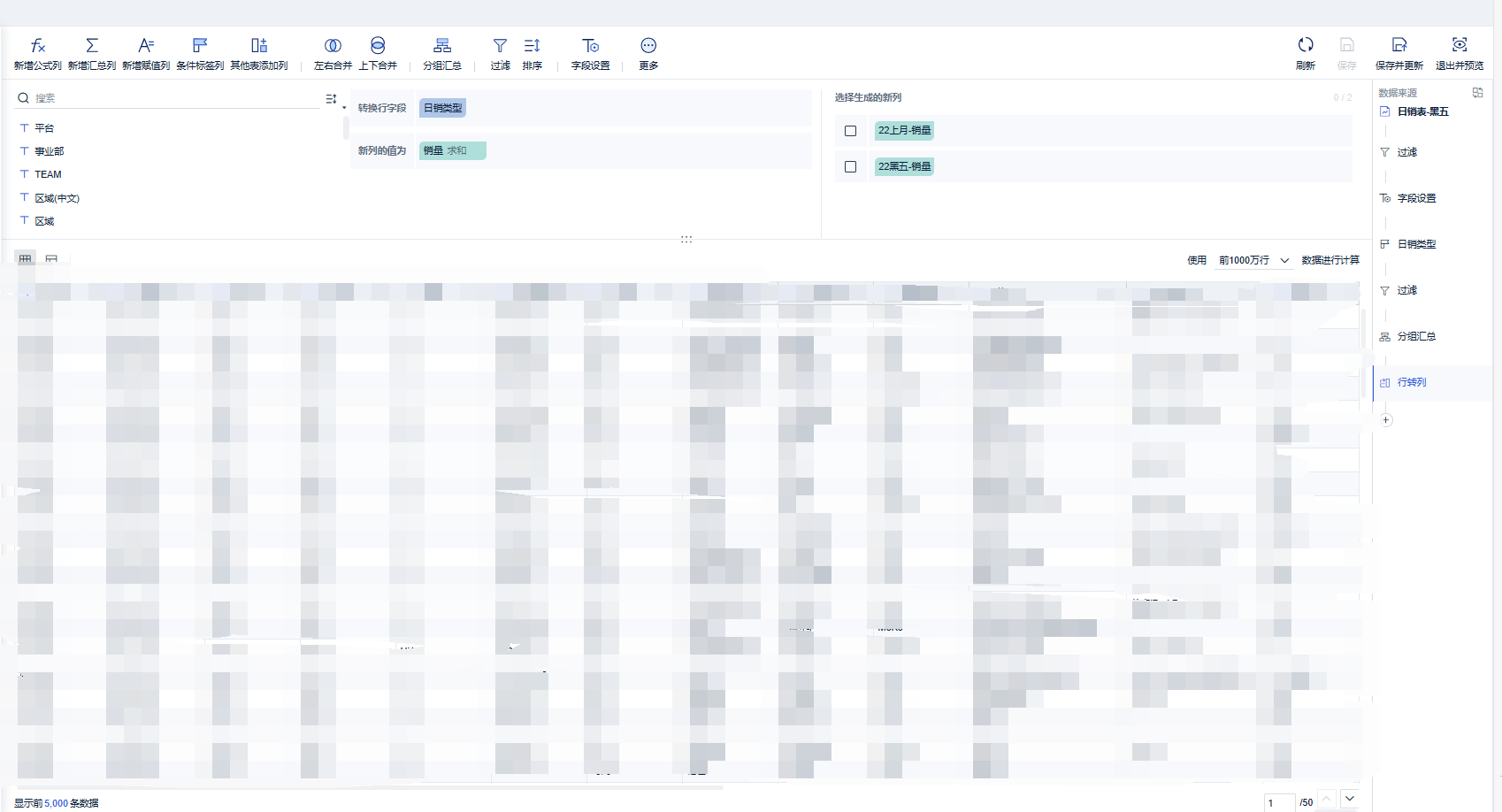The height and width of the screenshot is (812, 1502).
Task: Click the panel divider drag handle dots
Action: tap(686, 239)
